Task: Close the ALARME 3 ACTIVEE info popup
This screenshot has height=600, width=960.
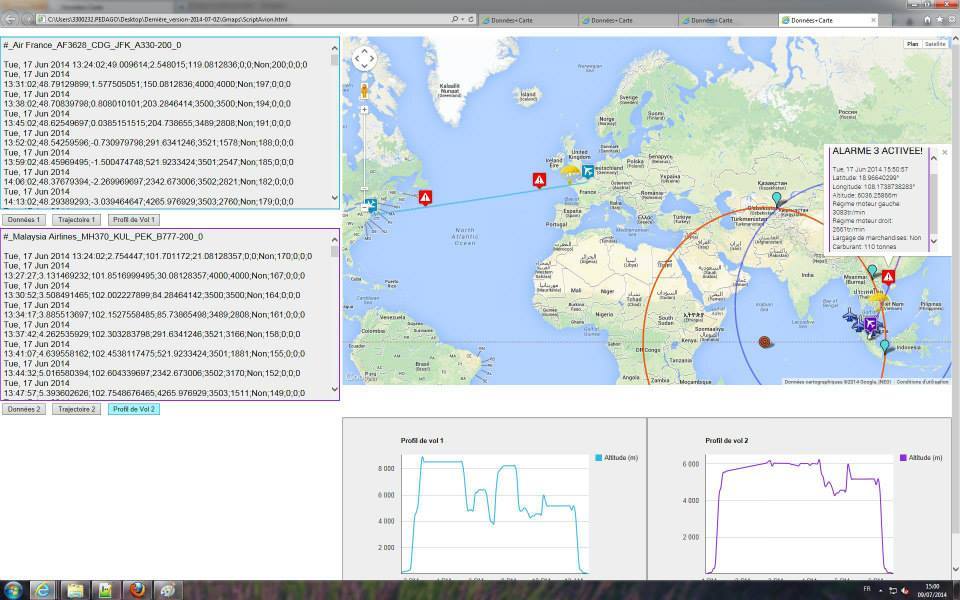Action: 945,153
